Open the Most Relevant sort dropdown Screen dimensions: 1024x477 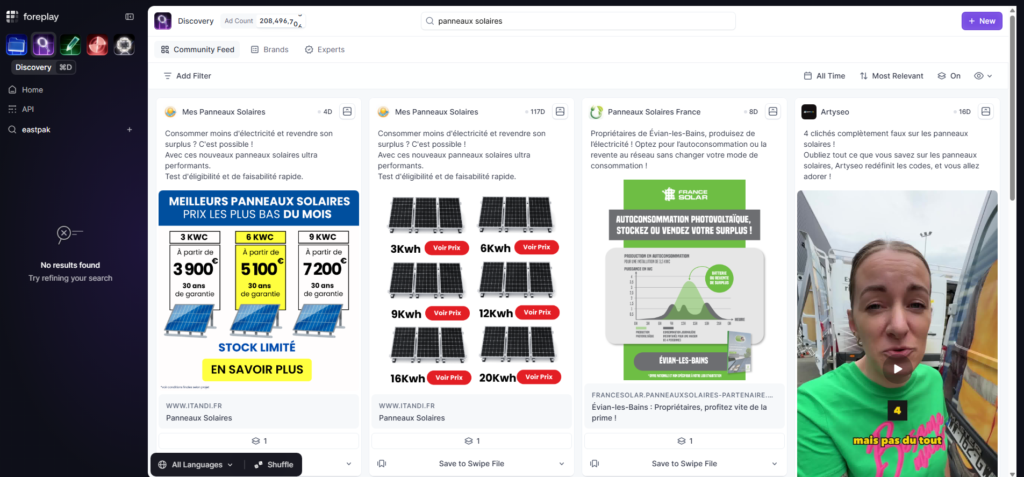click(x=891, y=76)
